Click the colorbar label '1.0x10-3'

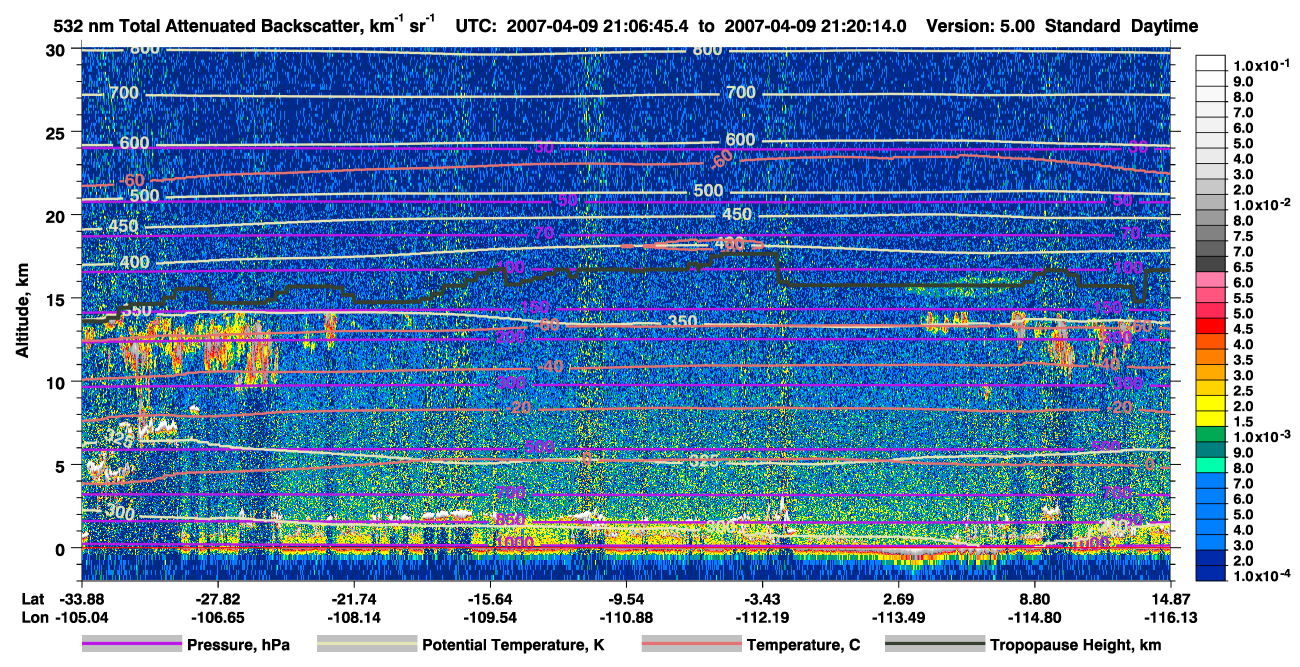click(x=1264, y=437)
